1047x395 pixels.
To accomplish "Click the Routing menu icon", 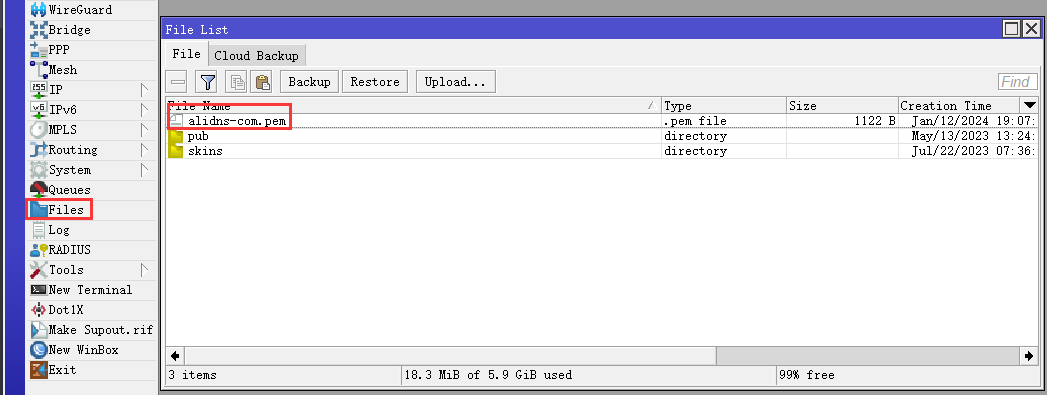I will [39, 150].
